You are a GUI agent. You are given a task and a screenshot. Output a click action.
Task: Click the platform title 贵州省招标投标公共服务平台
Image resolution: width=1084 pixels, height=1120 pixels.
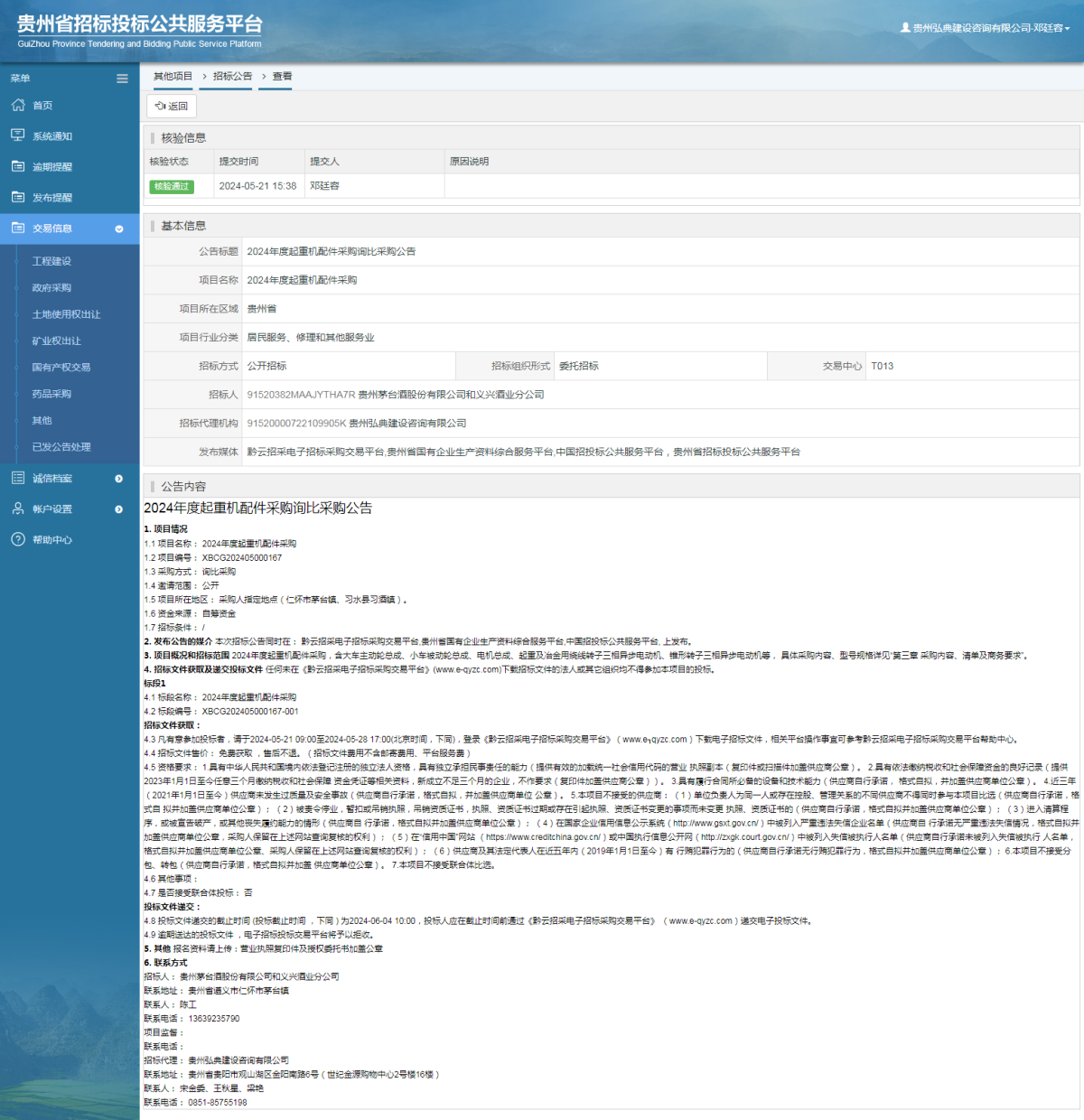140,24
